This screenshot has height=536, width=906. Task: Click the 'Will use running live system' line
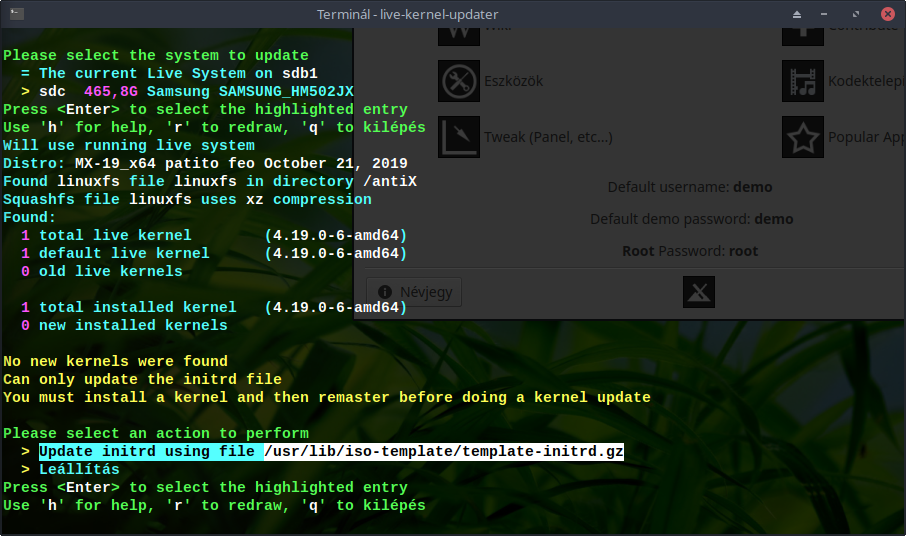[129, 145]
